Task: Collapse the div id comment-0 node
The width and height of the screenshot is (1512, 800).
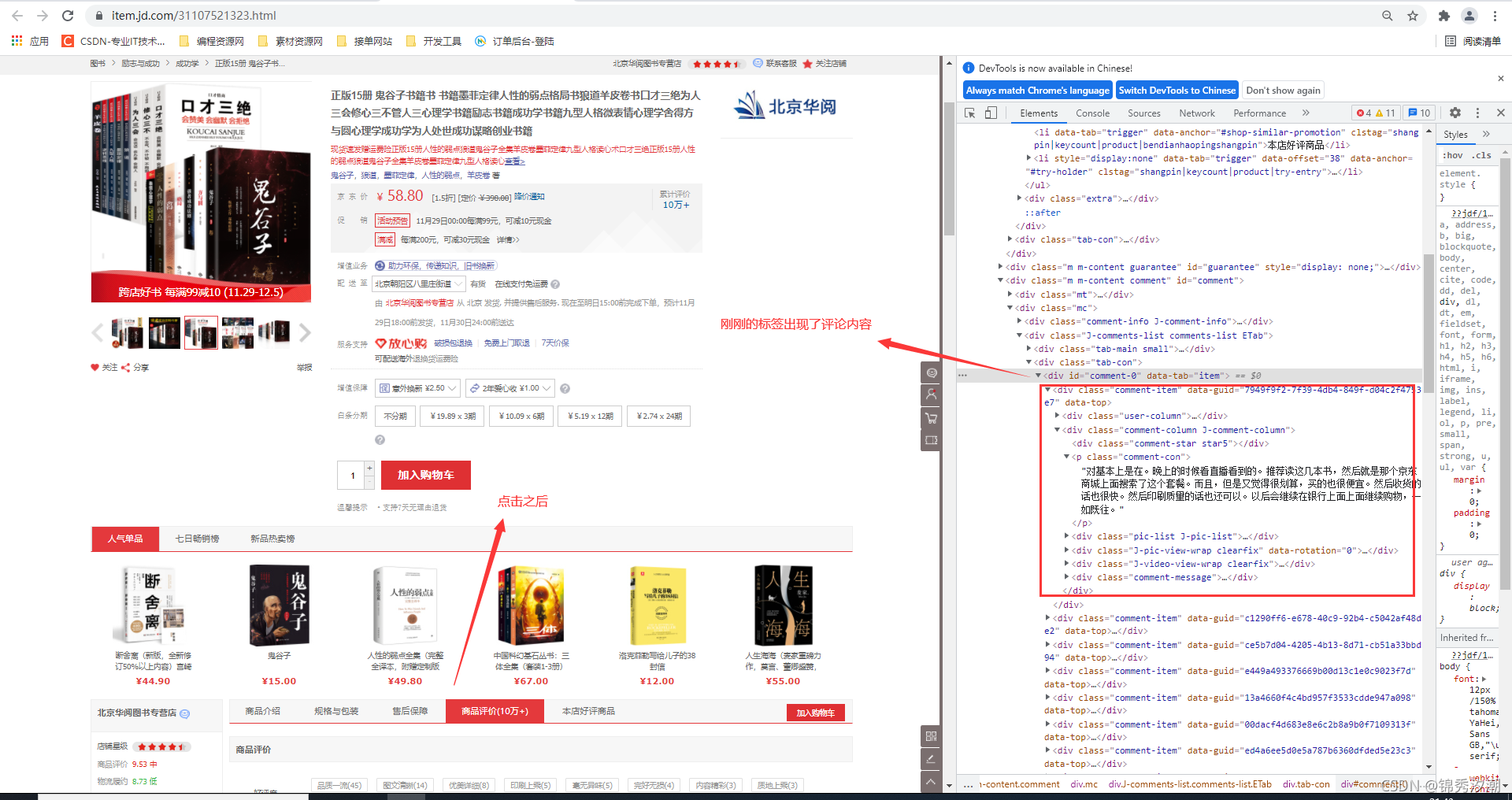Action: pyautogui.click(x=1038, y=376)
